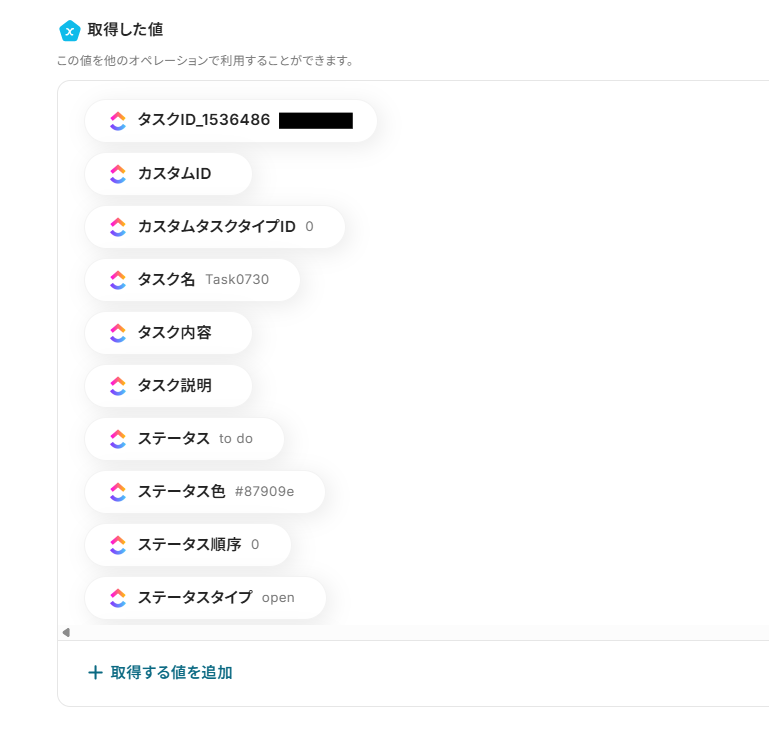
Task: Click ClickUp icon on カスタムタスクタイプID chip
Action: [x=118, y=227]
